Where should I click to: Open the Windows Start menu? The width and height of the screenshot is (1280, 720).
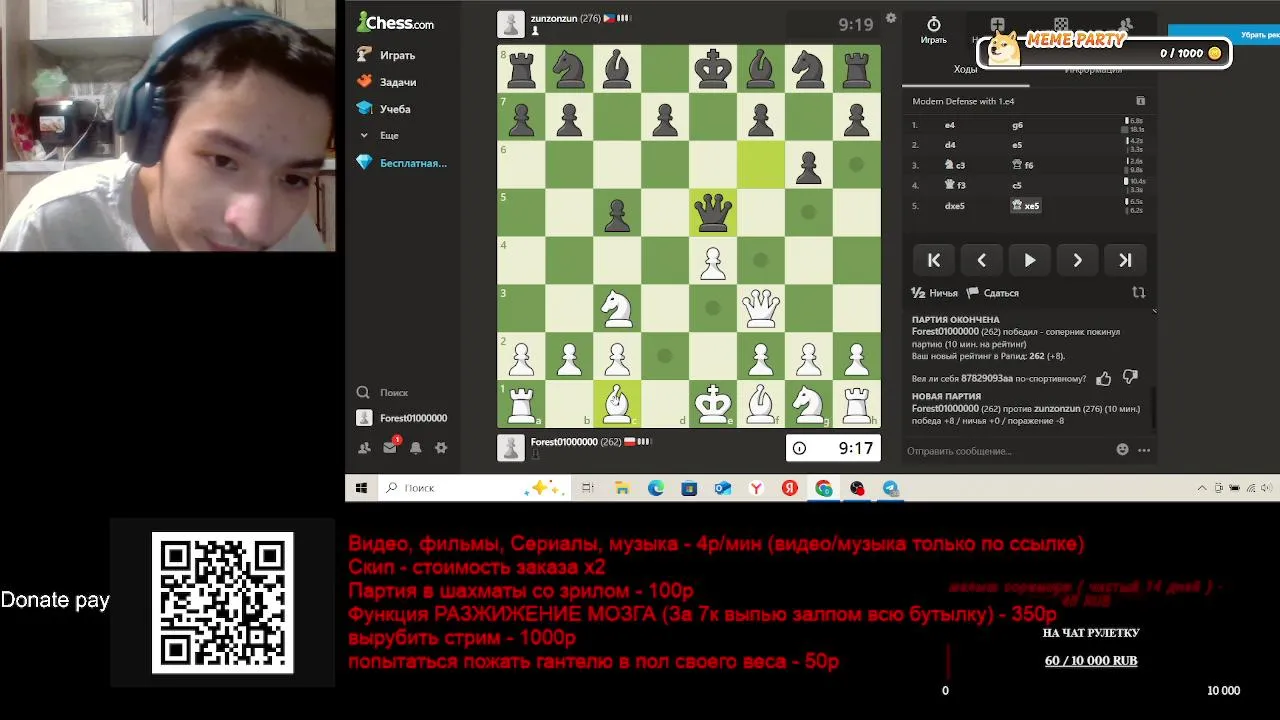361,488
